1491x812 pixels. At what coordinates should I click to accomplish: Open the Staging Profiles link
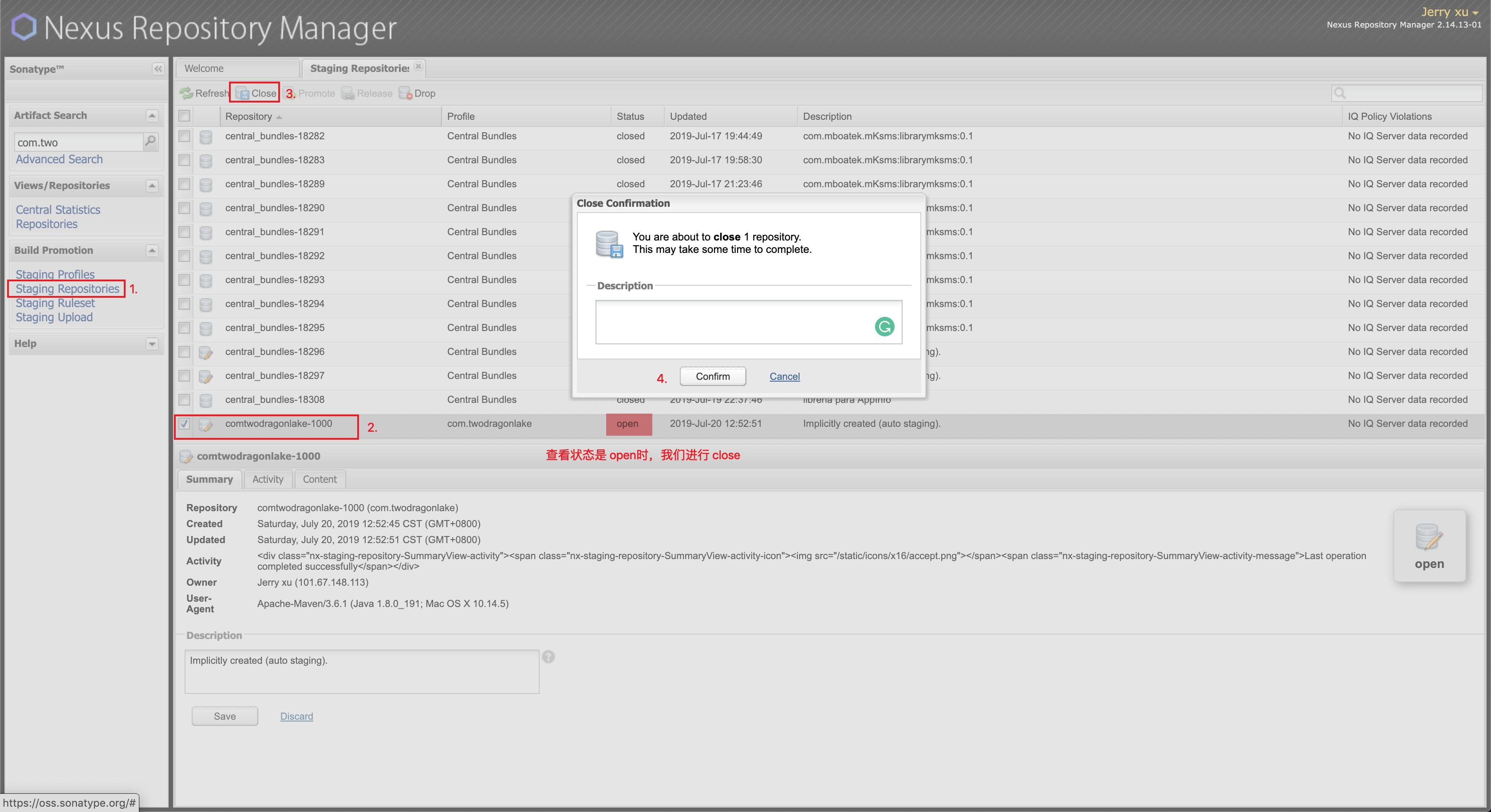(55, 274)
